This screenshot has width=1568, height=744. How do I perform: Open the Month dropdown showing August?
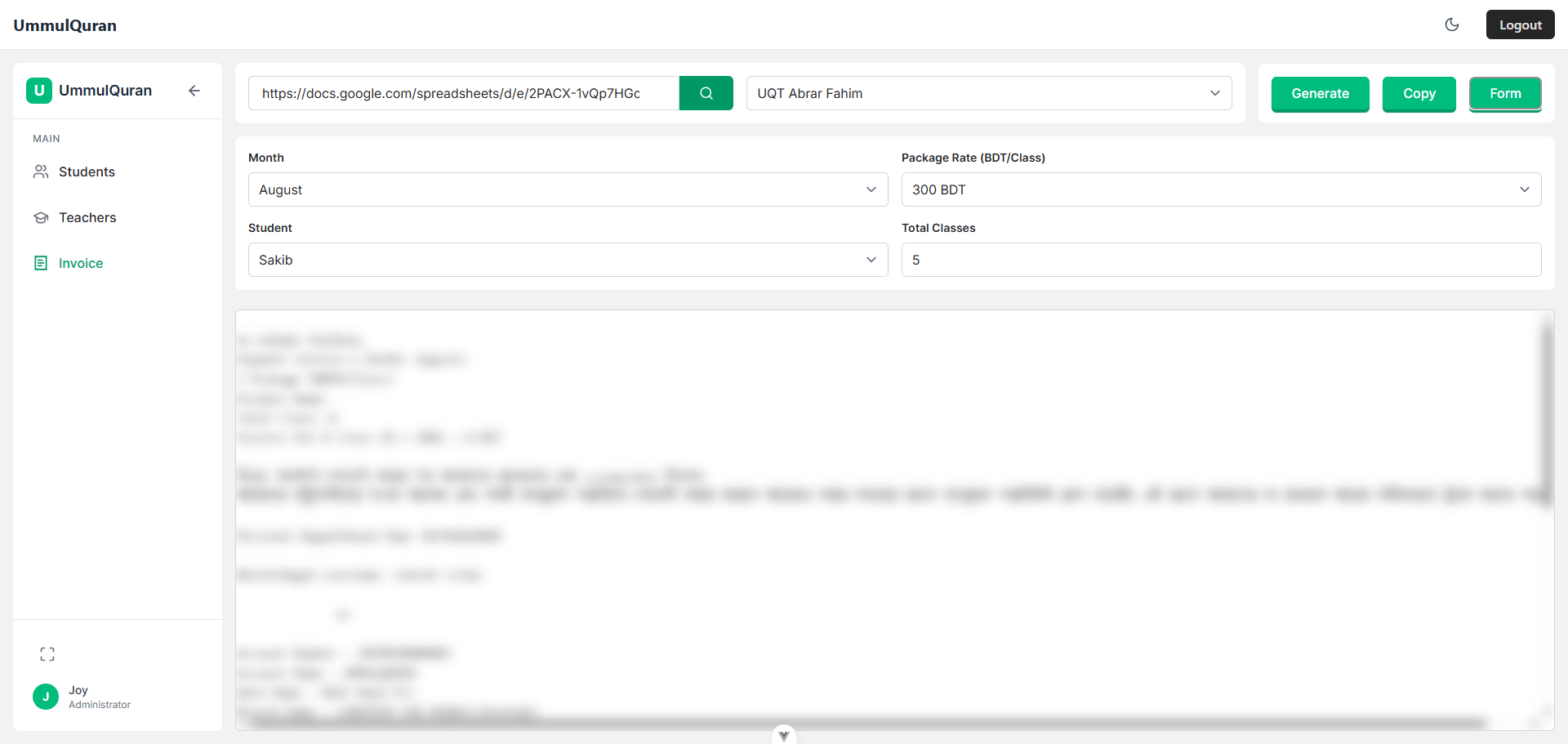pos(568,189)
